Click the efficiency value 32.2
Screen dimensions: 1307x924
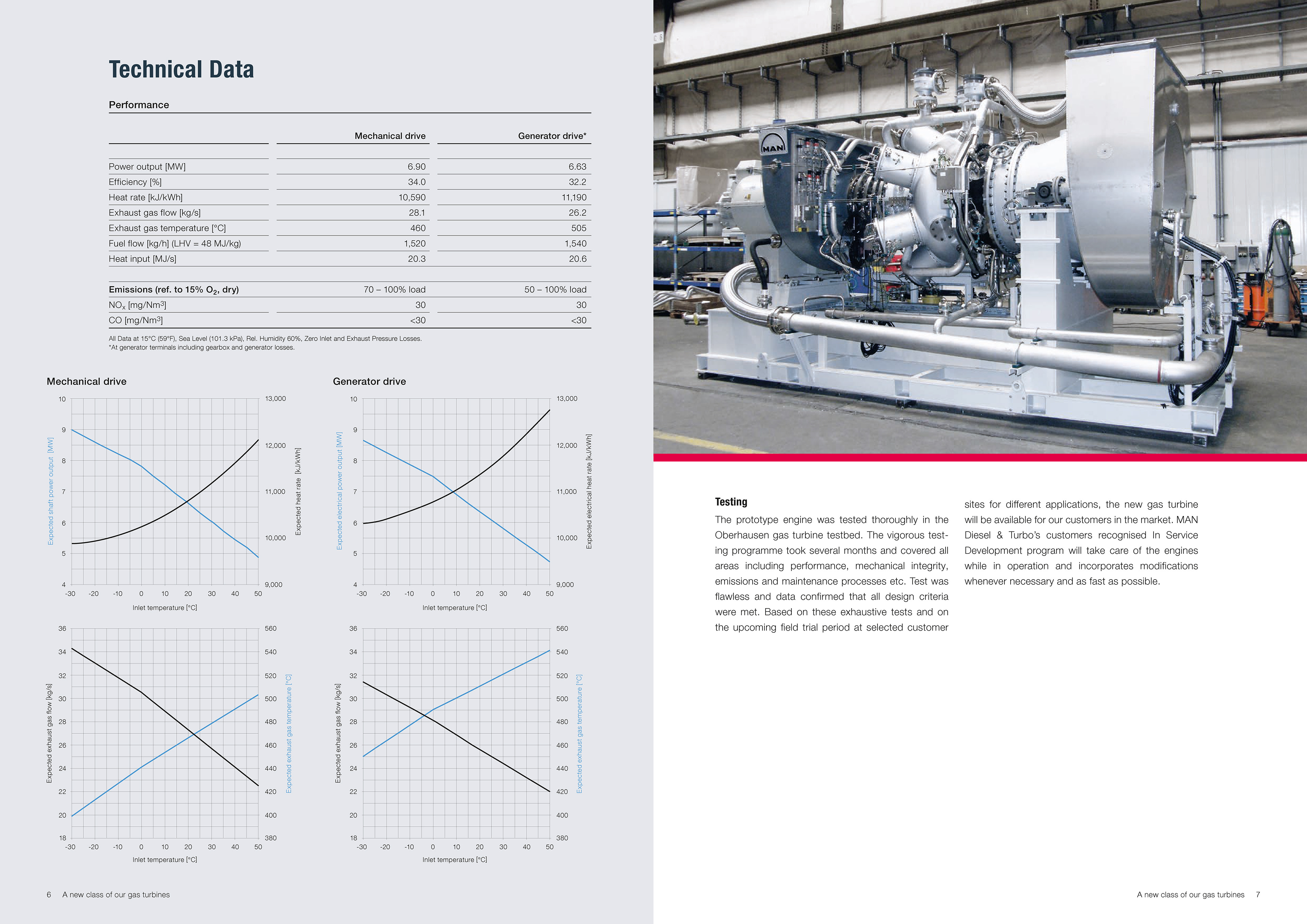point(577,182)
